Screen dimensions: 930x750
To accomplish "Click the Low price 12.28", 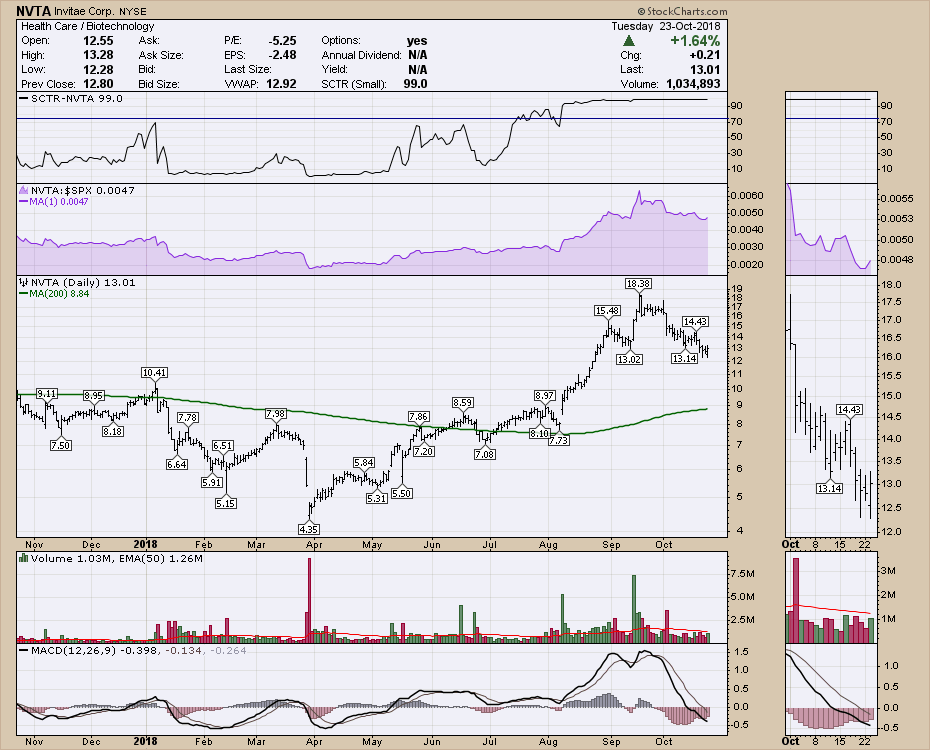I will pyautogui.click(x=98, y=69).
